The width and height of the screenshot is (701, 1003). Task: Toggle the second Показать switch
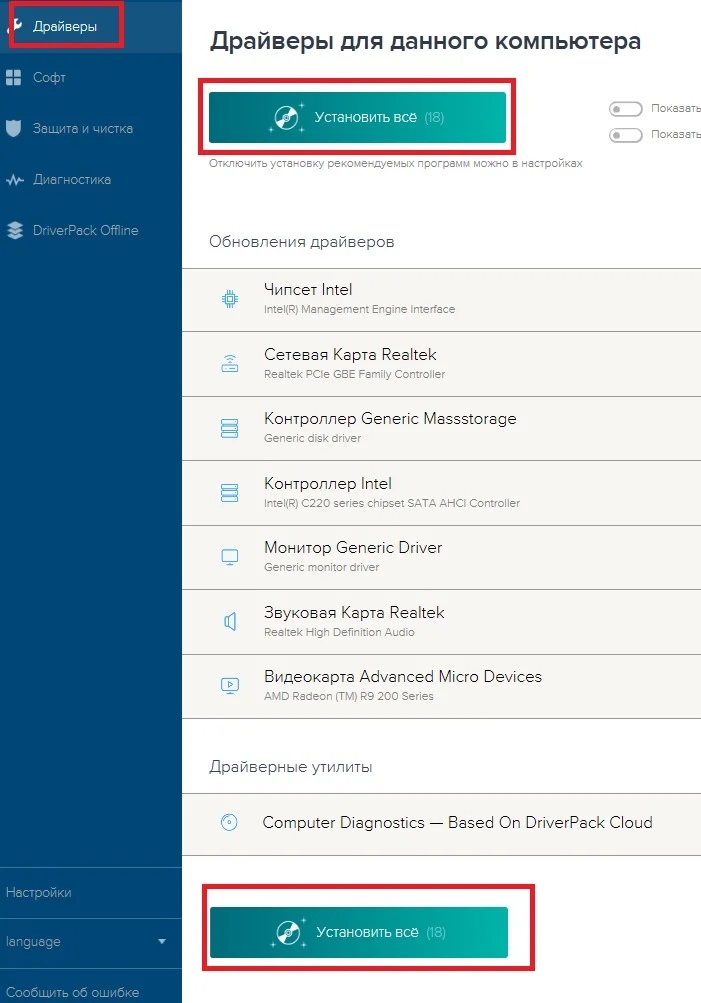click(626, 135)
